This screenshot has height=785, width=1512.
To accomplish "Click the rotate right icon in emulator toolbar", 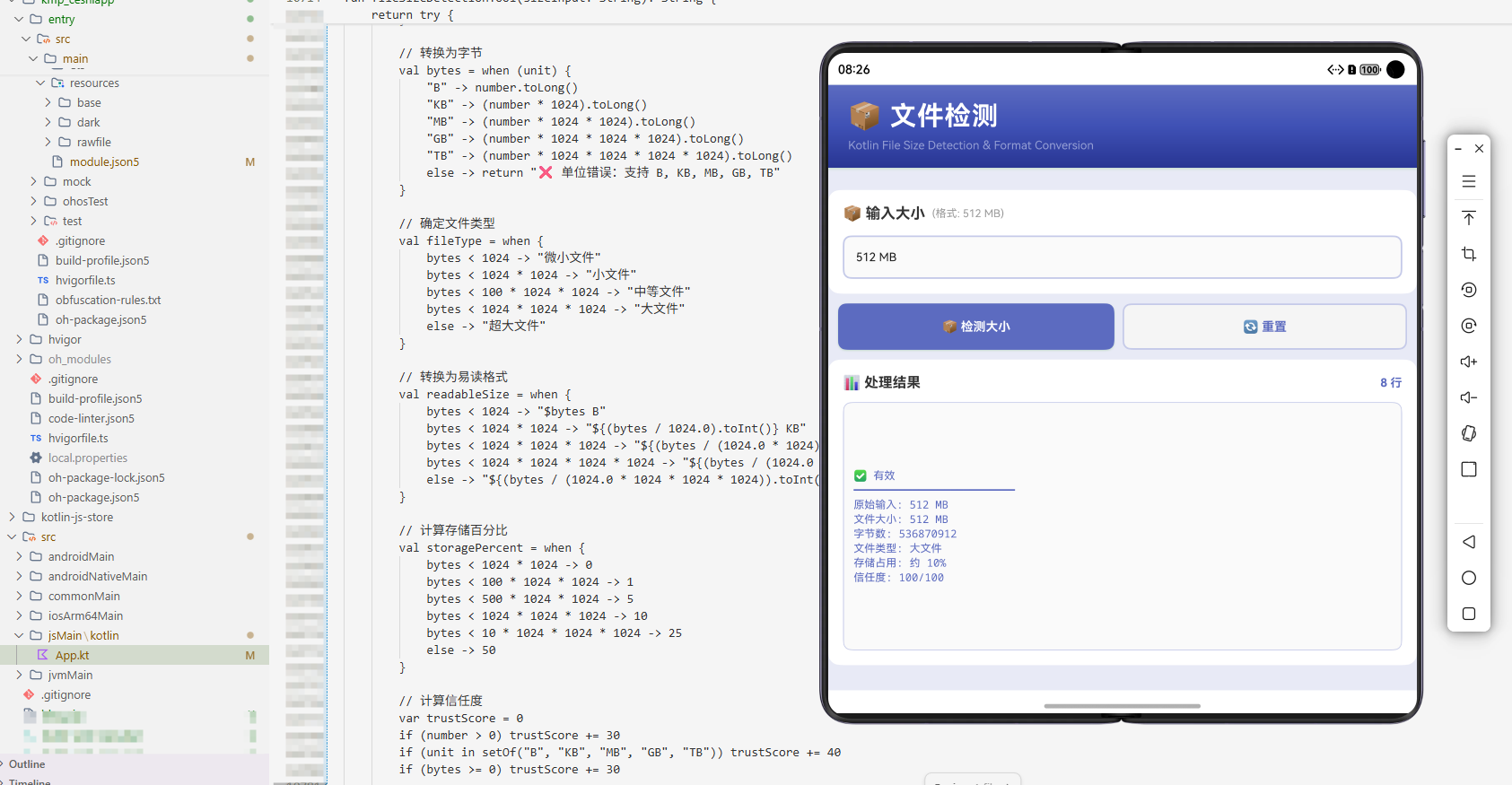I will 1469,326.
